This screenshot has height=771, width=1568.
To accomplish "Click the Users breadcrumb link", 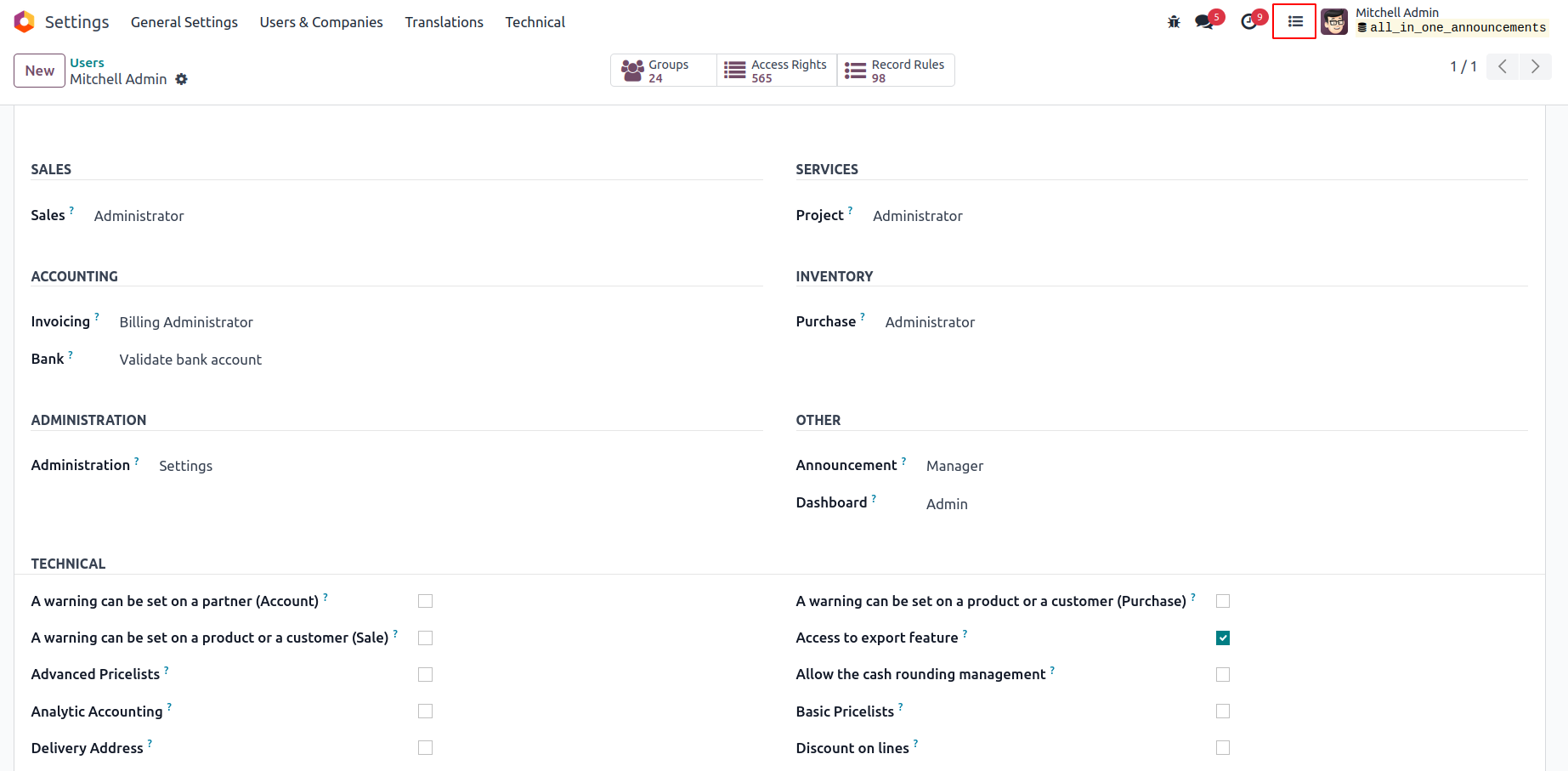I will click(x=87, y=63).
